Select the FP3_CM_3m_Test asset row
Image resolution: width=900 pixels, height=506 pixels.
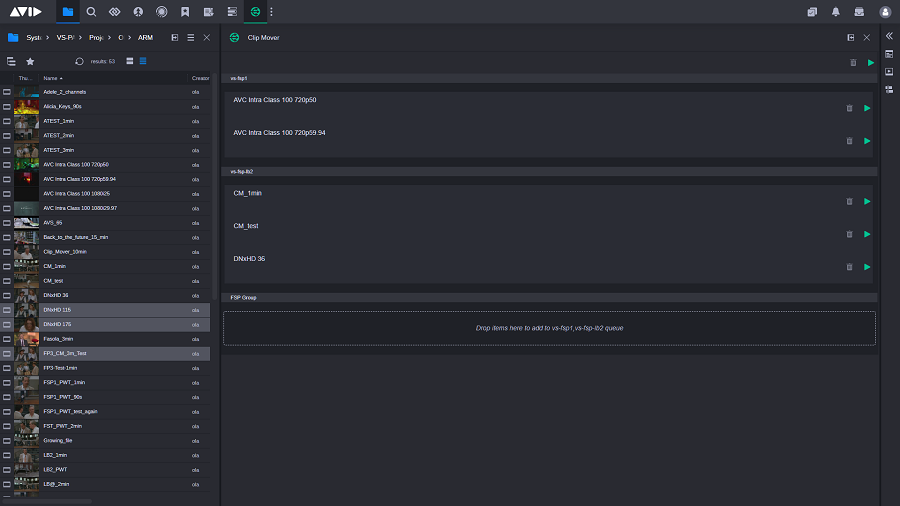pyautogui.click(x=105, y=353)
